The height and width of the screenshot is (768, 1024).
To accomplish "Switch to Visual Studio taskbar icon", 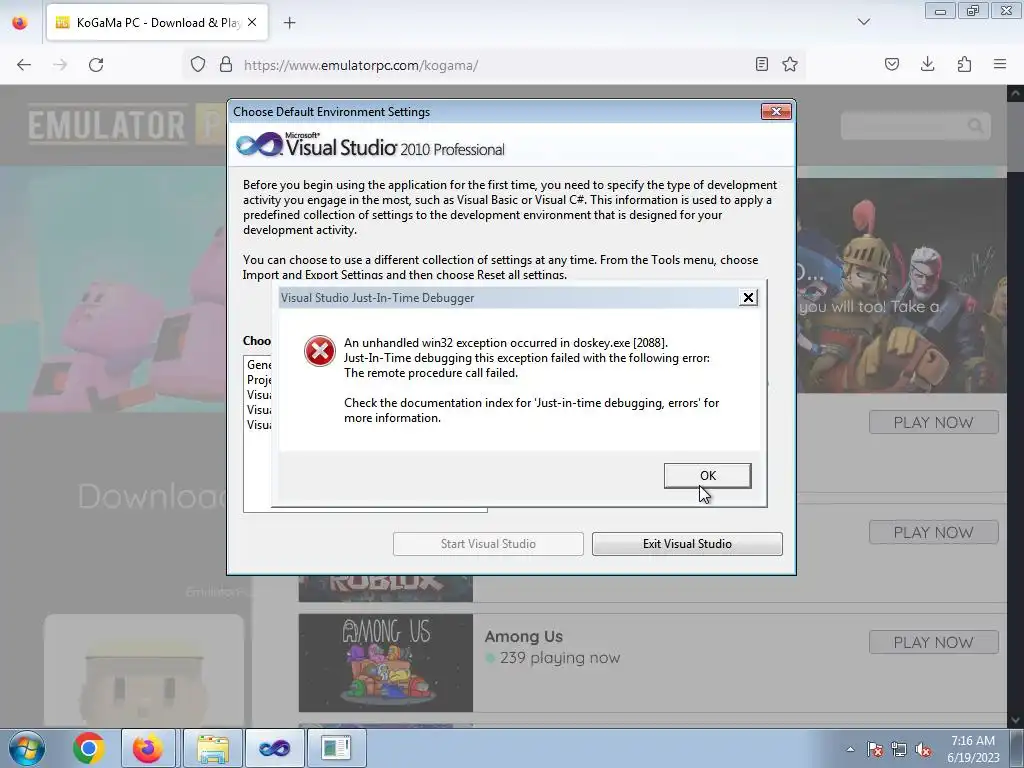I will (x=274, y=748).
